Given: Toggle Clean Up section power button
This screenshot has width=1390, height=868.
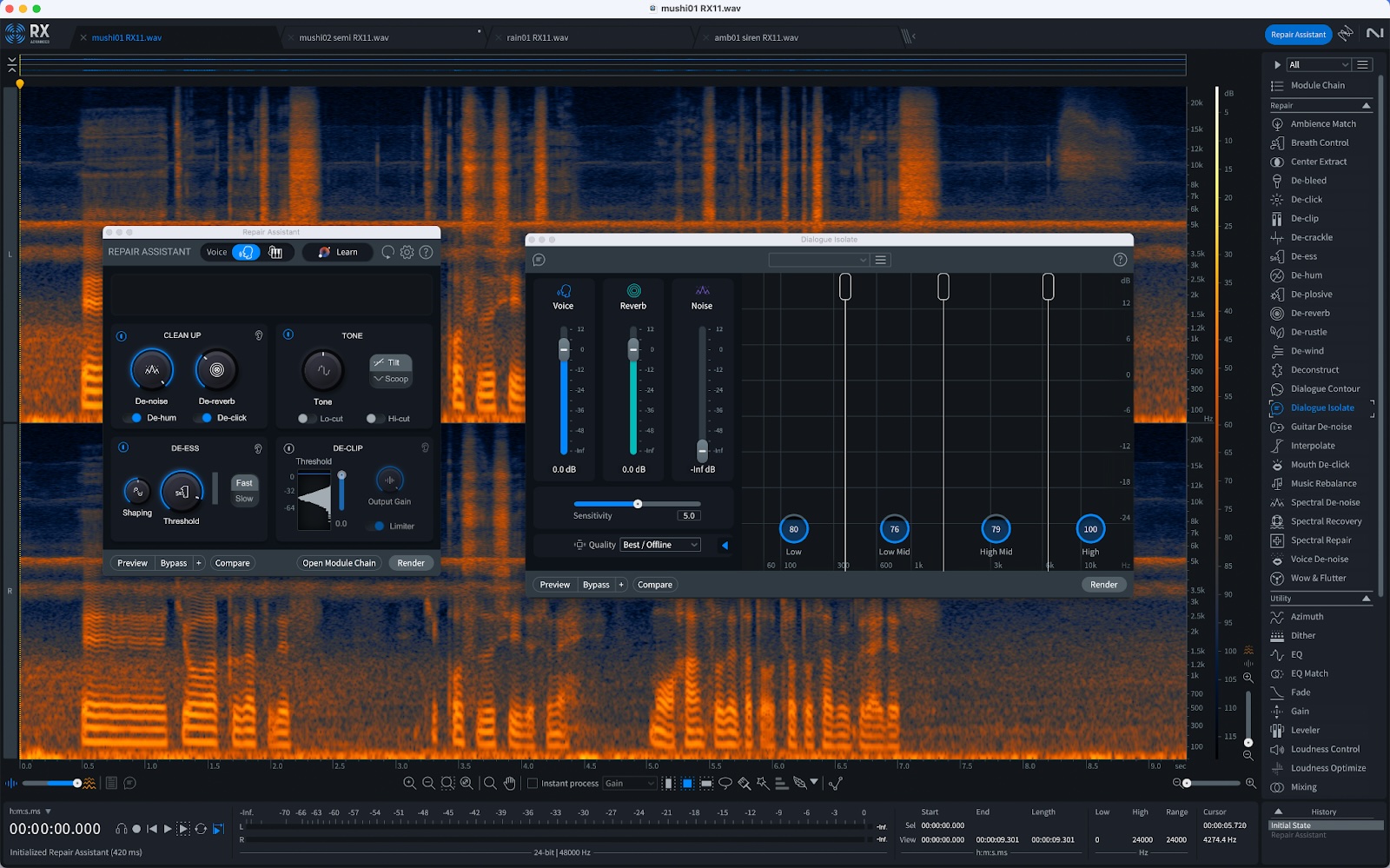Looking at the screenshot, I should pos(122,335).
